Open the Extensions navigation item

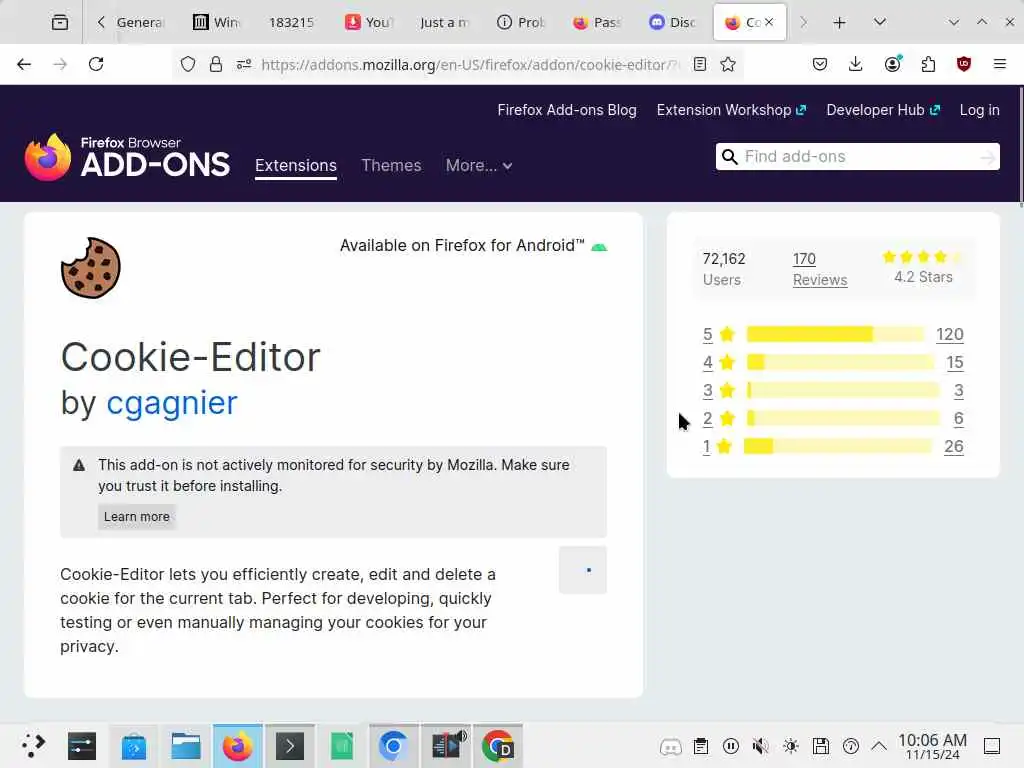[296, 165]
